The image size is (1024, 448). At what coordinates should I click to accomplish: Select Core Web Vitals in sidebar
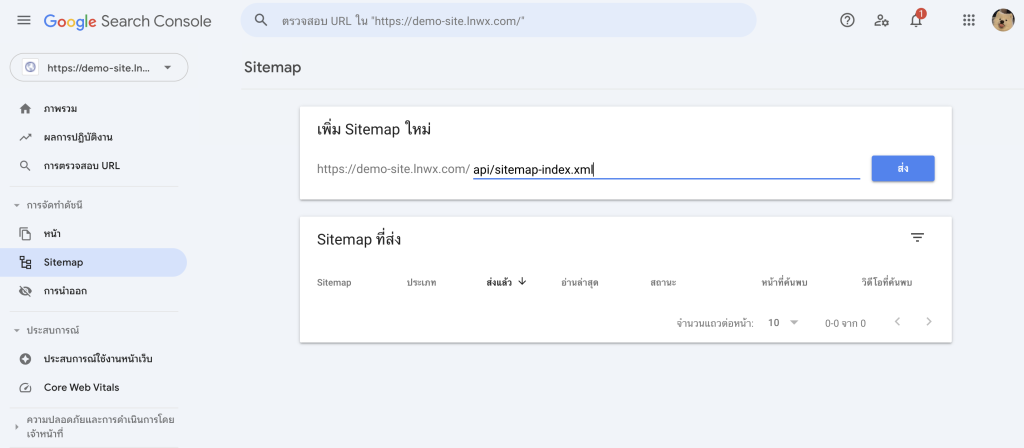[x=81, y=387]
